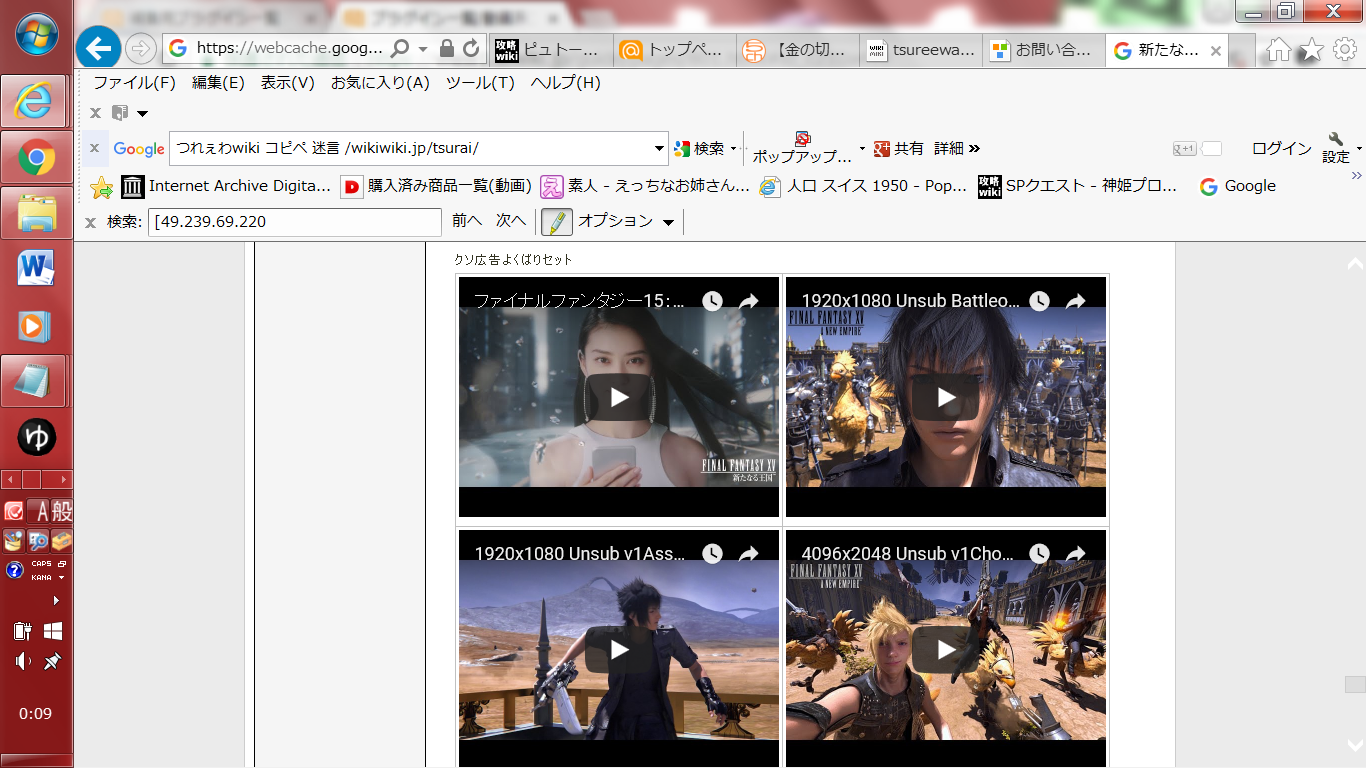Click the volume speaker tray icon
This screenshot has width=1366, height=768.
(x=22, y=661)
